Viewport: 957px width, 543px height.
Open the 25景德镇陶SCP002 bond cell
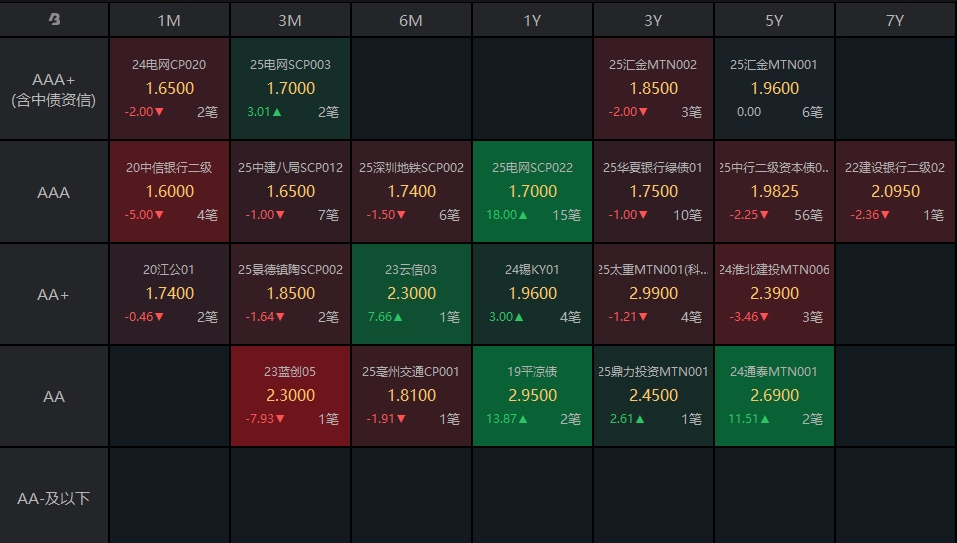pyautogui.click(x=291, y=294)
